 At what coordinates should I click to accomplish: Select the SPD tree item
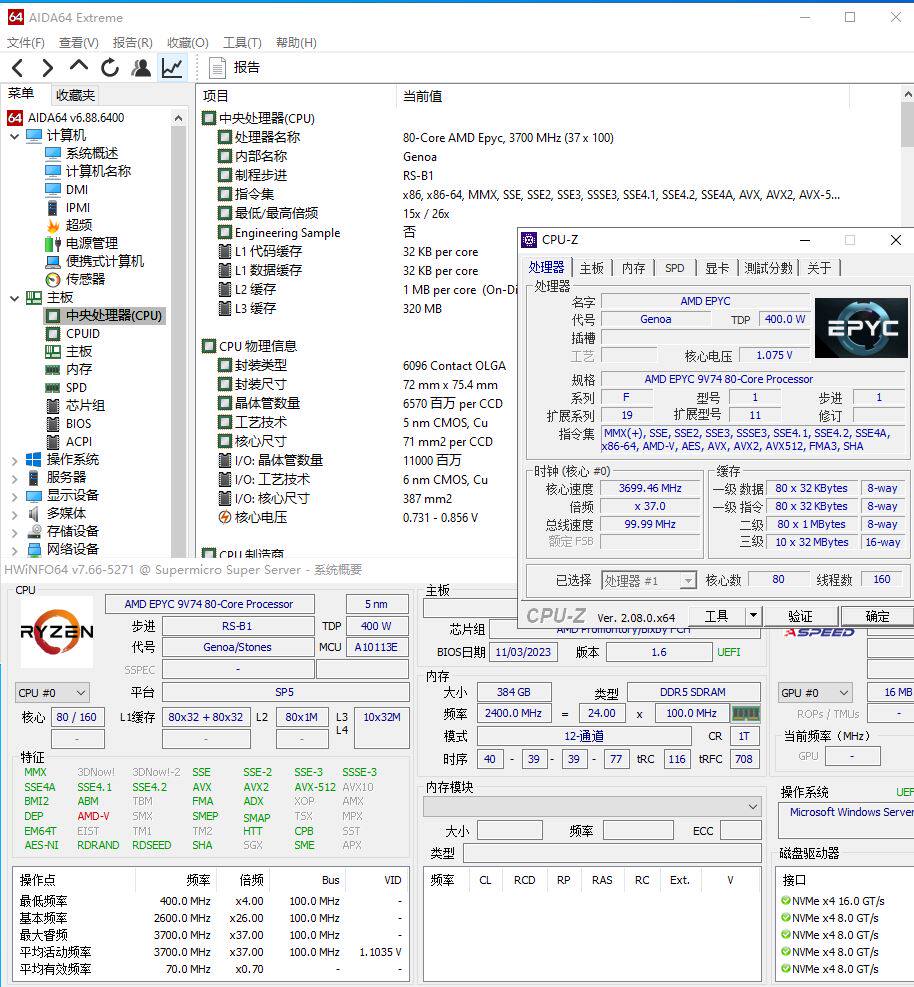pos(76,388)
